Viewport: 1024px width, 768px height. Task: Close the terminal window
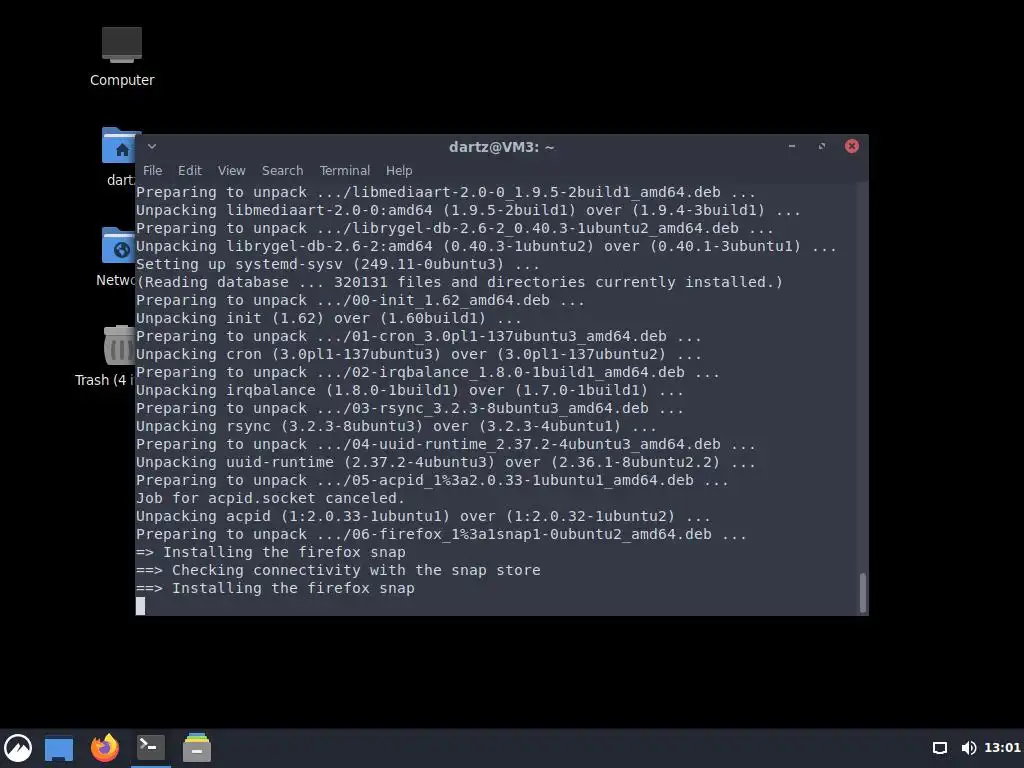(x=852, y=146)
